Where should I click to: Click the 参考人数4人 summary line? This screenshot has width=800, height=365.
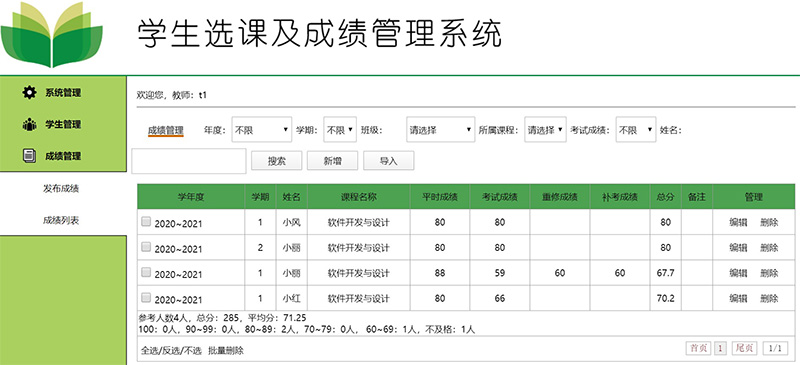pyautogui.click(x=222, y=318)
